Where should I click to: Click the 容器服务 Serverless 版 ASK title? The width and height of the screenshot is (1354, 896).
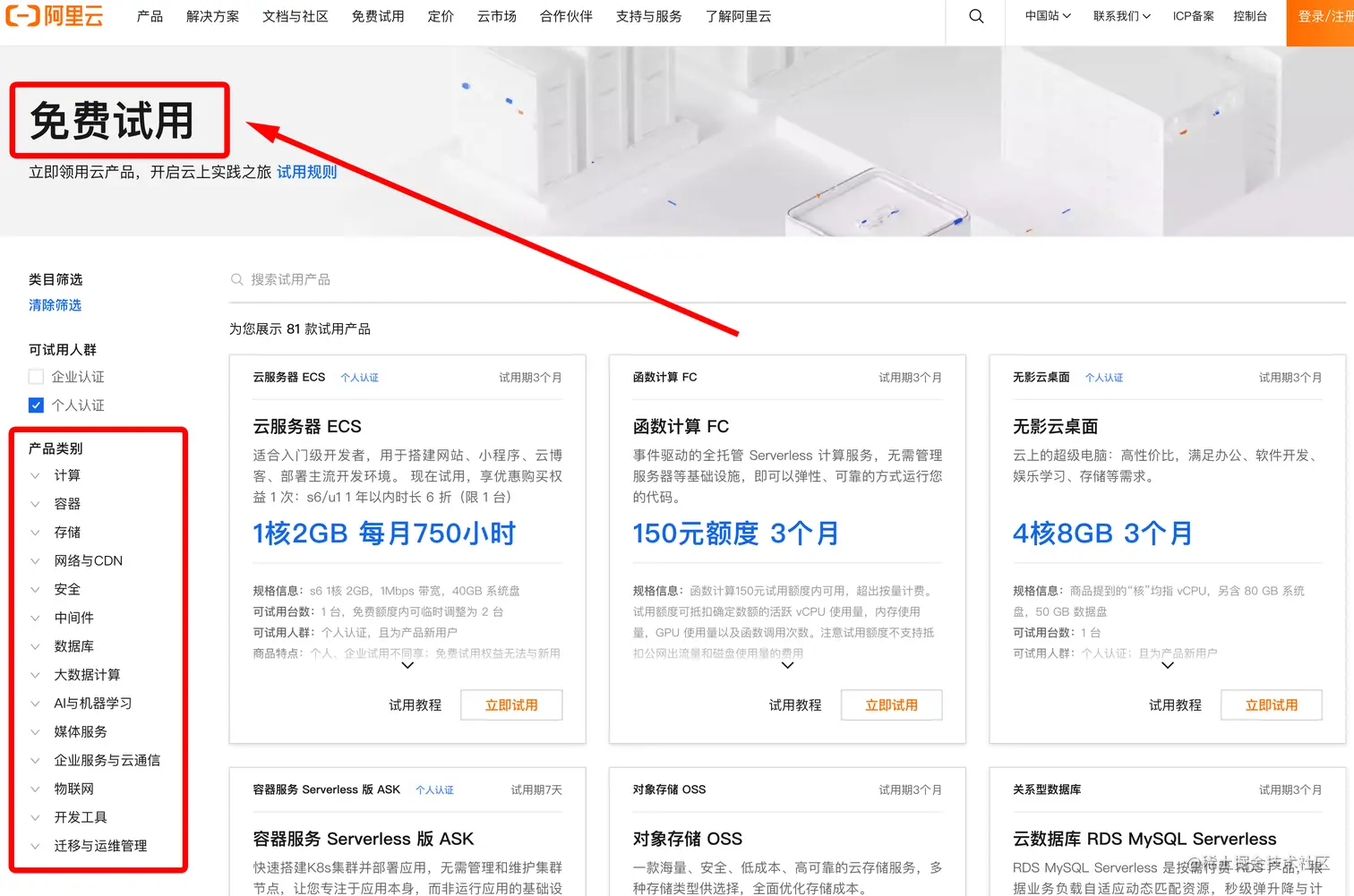[364, 839]
